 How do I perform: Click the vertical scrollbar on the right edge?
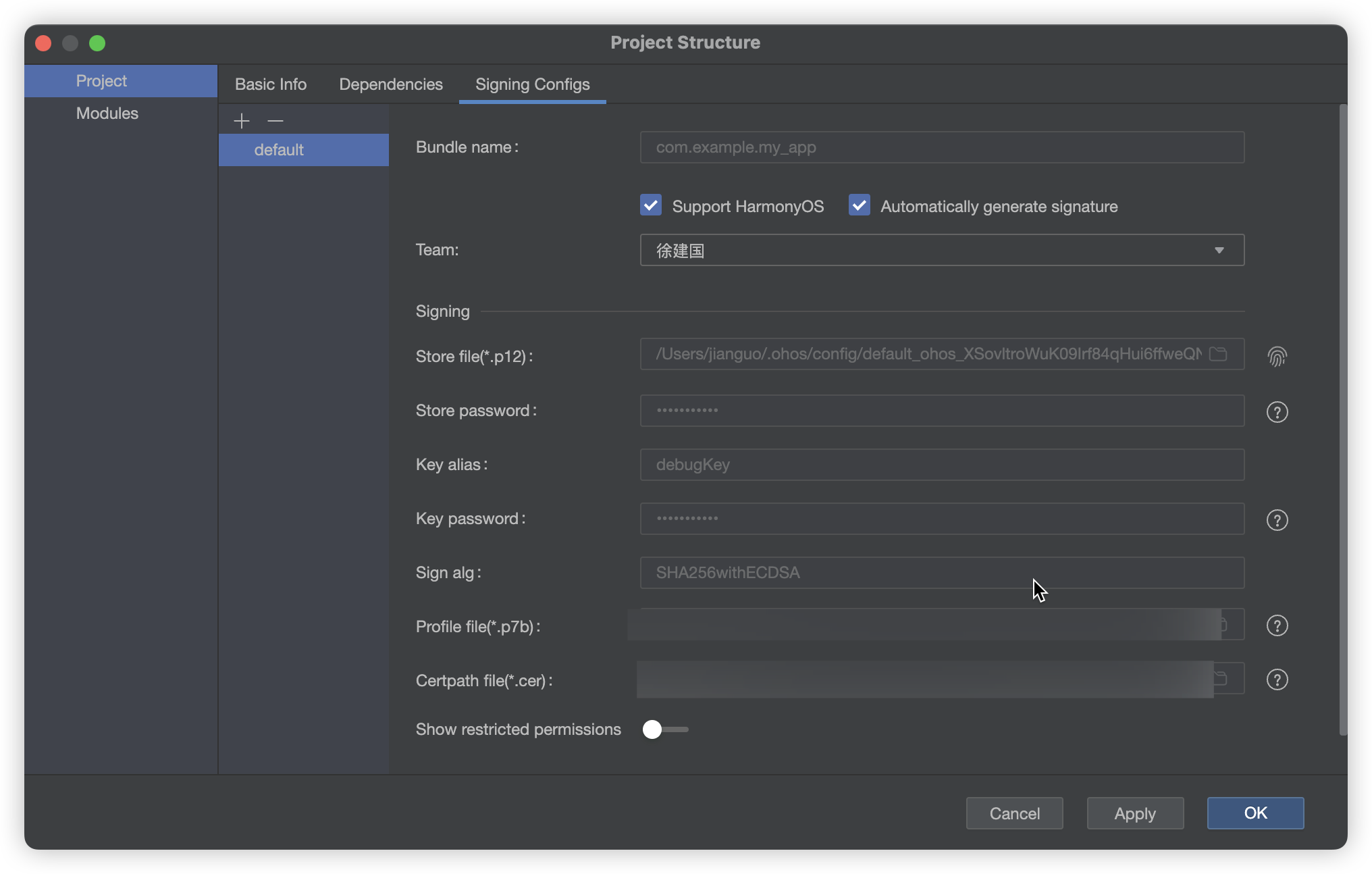[1343, 419]
